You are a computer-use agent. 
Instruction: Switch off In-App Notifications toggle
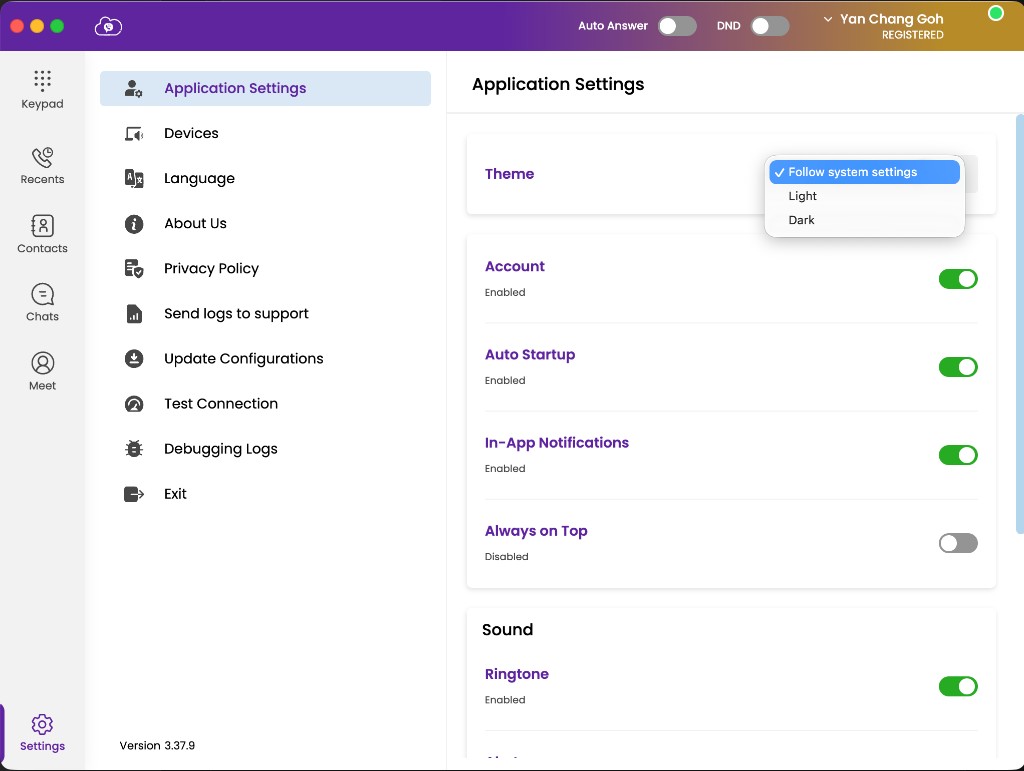tap(958, 455)
